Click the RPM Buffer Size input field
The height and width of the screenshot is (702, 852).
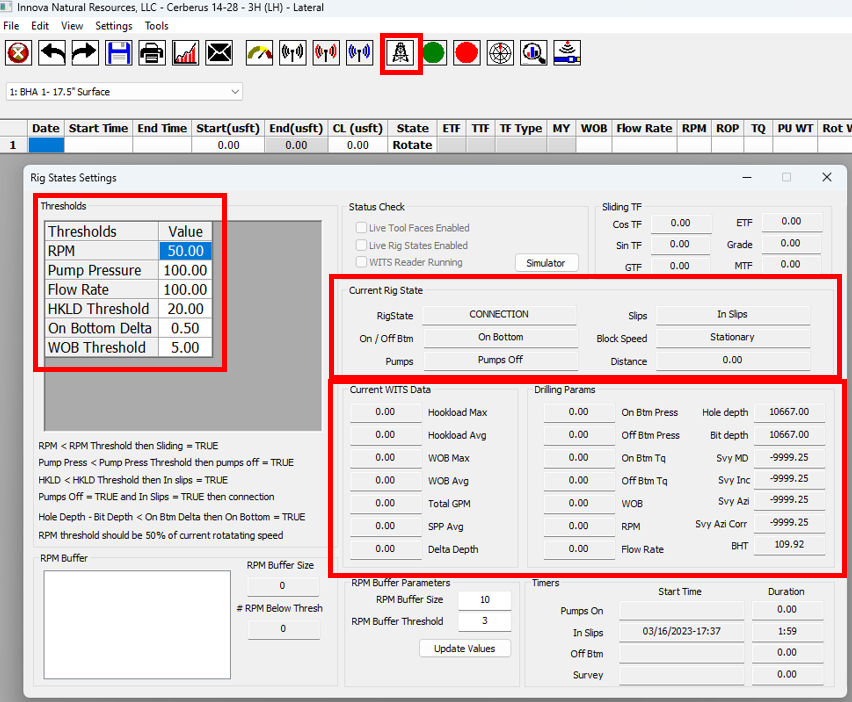click(484, 600)
